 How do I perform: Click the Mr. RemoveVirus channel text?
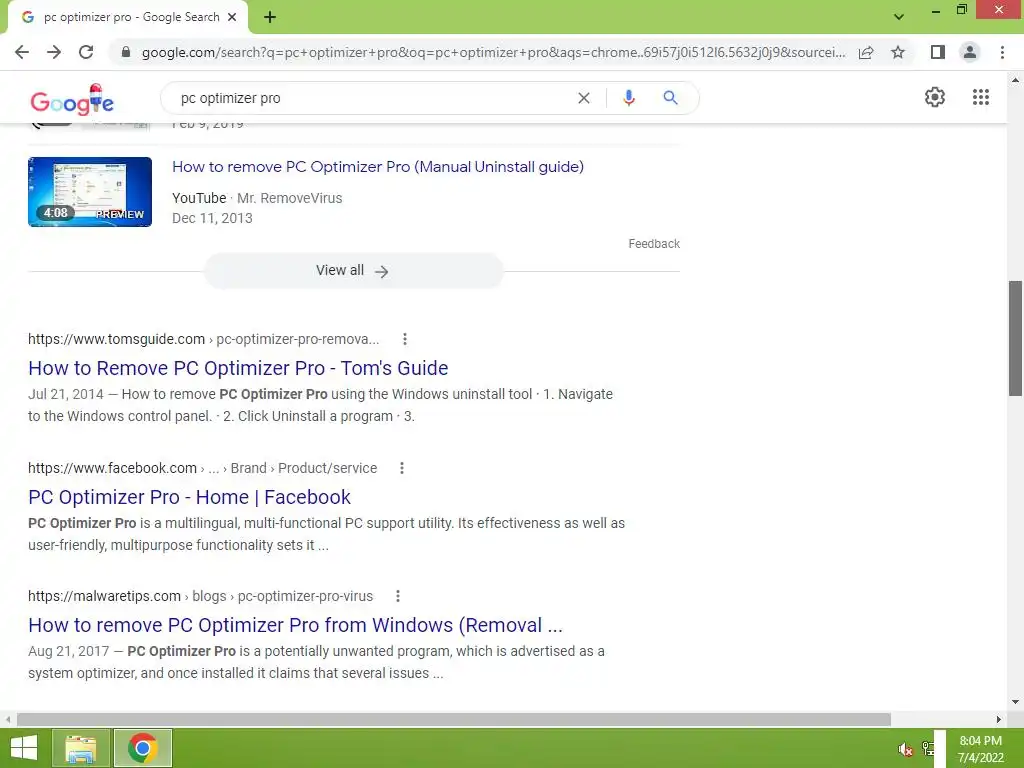point(289,198)
